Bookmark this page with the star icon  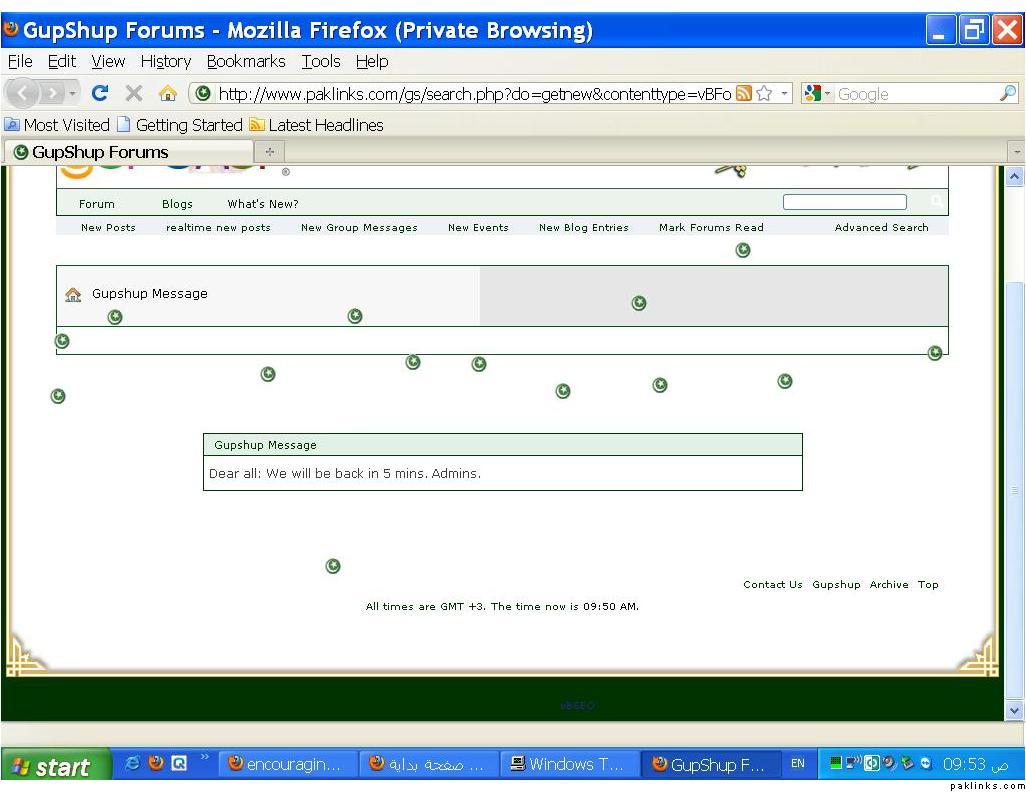tap(764, 93)
